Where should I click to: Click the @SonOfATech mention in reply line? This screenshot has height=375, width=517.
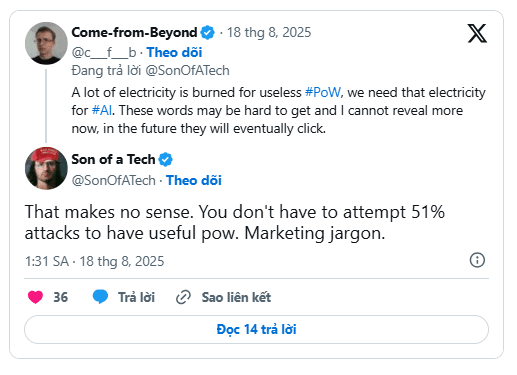coord(188,70)
